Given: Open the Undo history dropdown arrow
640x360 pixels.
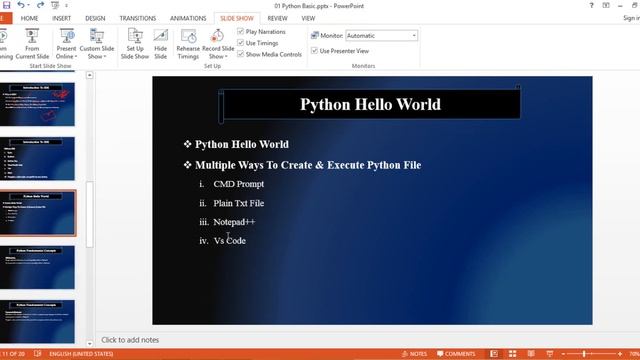Looking at the screenshot, I should coord(28,5).
